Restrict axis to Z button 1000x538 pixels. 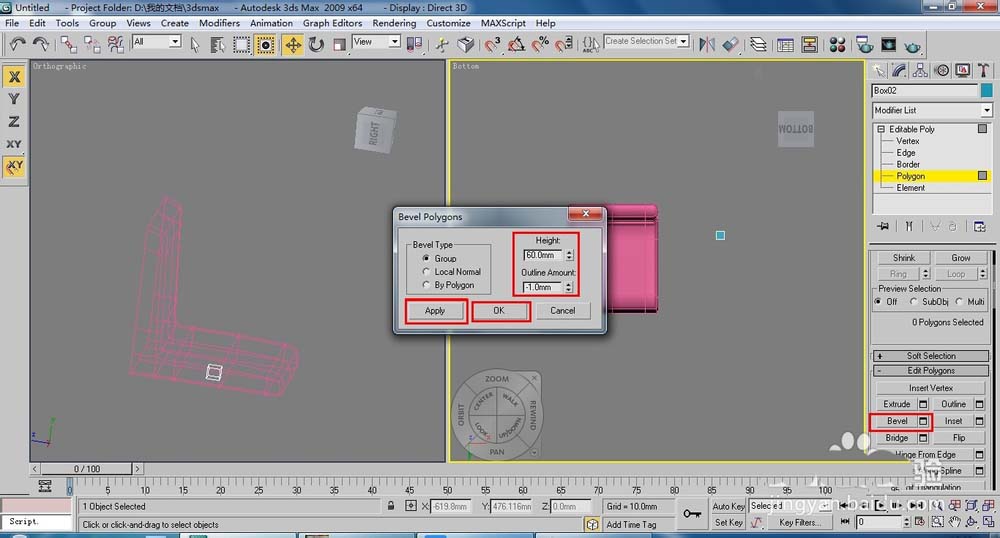14,121
